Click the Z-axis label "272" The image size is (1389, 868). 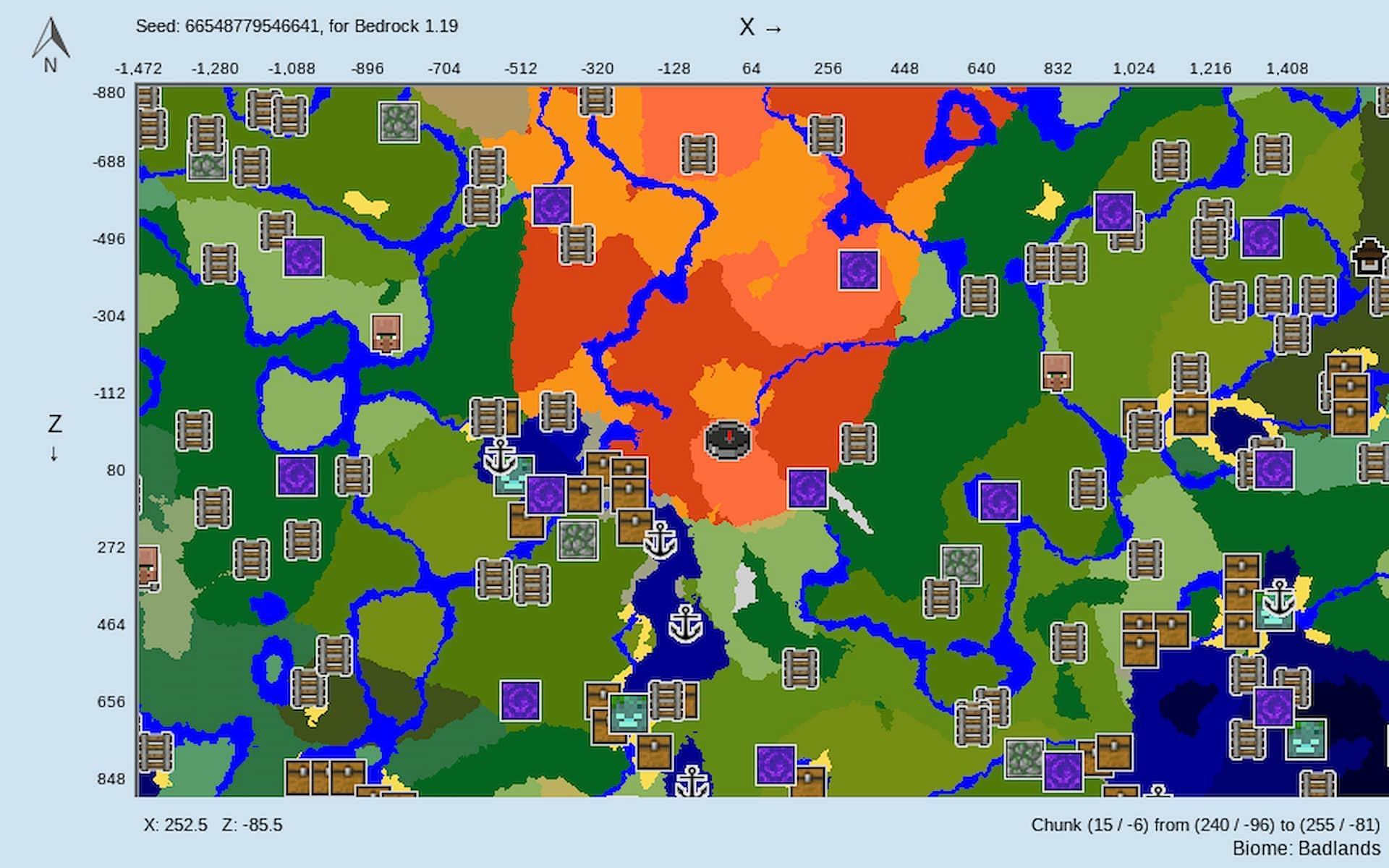click(x=111, y=548)
